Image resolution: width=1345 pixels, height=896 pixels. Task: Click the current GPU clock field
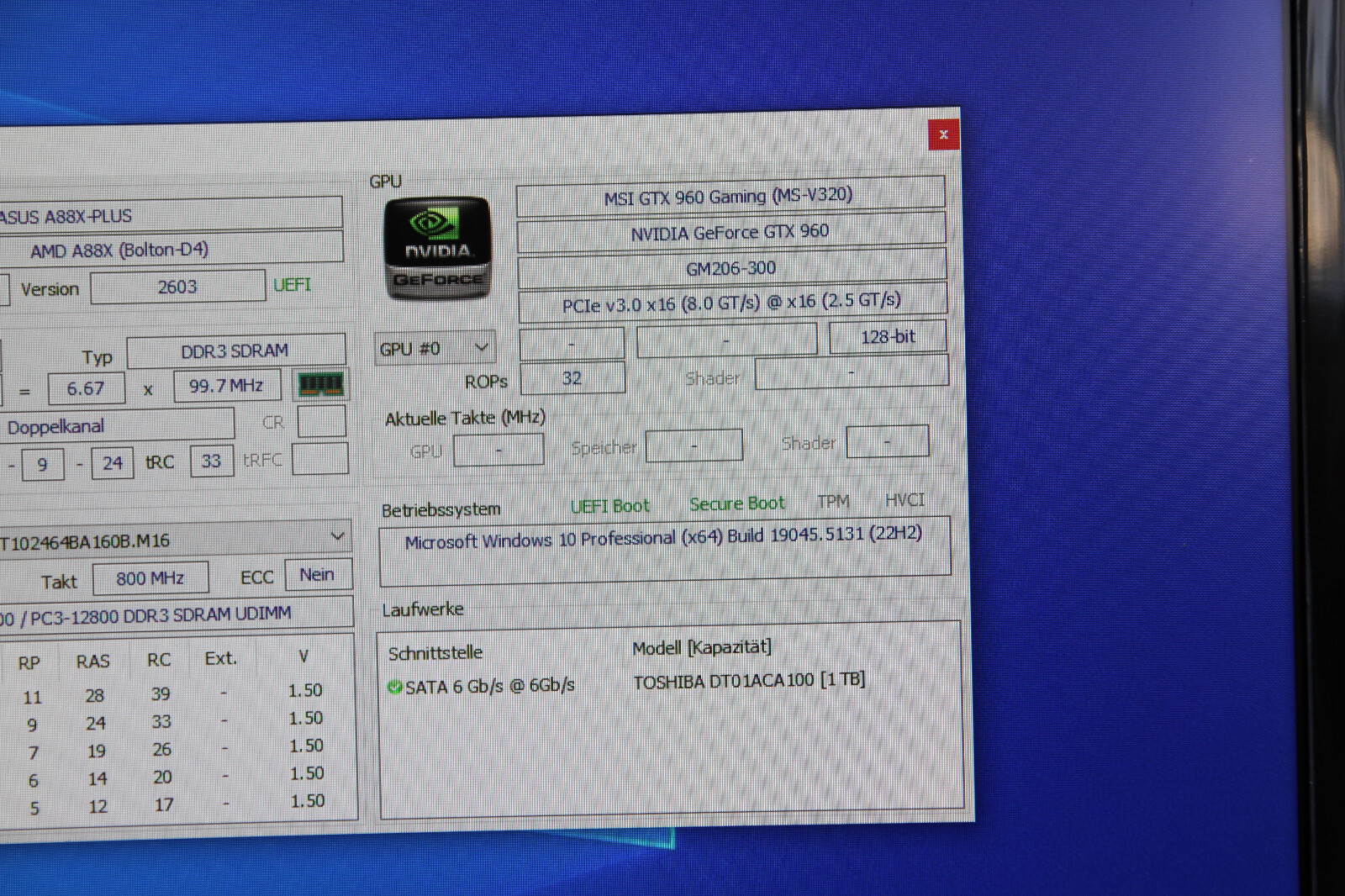point(498,450)
